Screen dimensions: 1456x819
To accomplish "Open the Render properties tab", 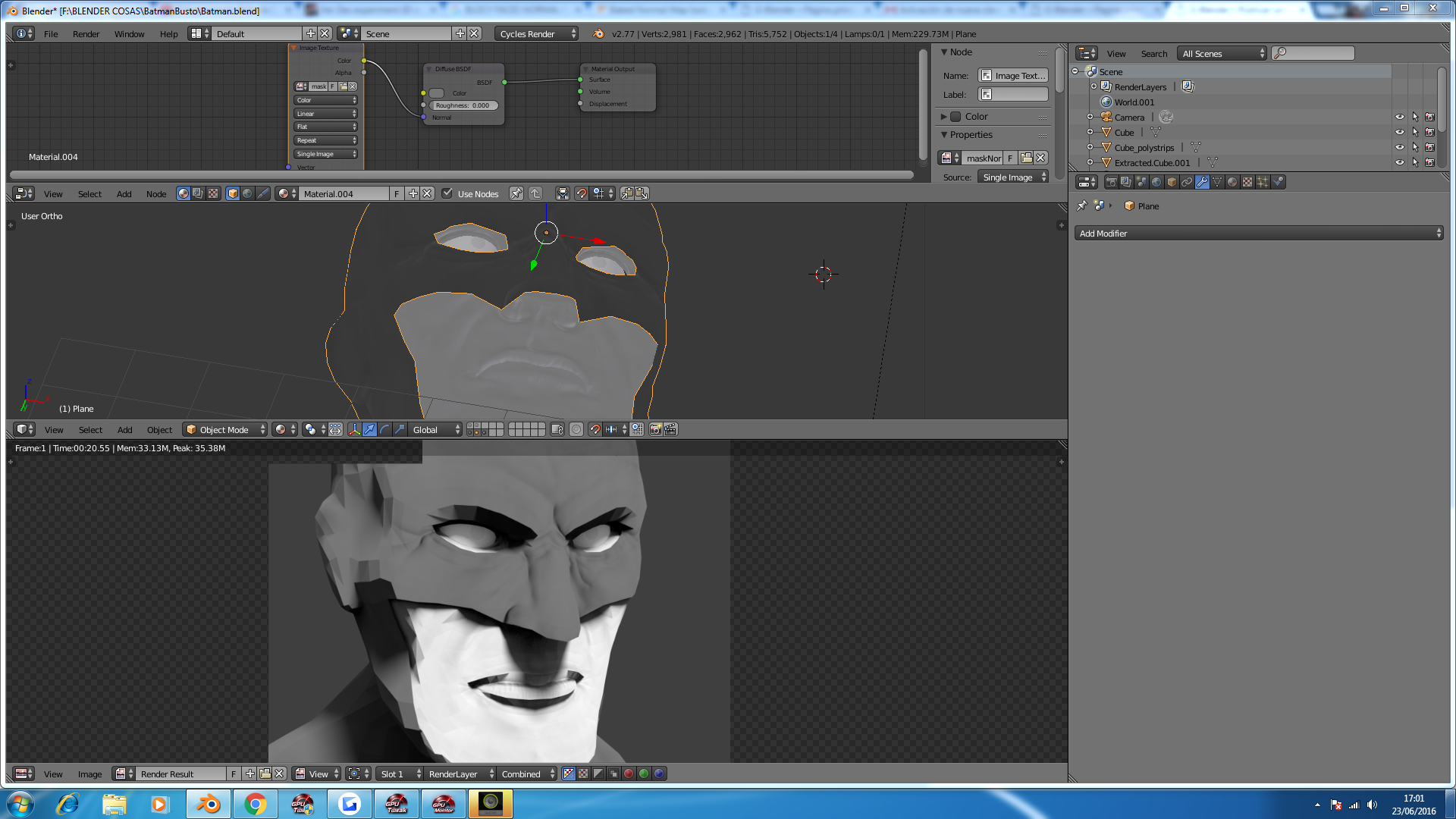I will pos(1111,182).
